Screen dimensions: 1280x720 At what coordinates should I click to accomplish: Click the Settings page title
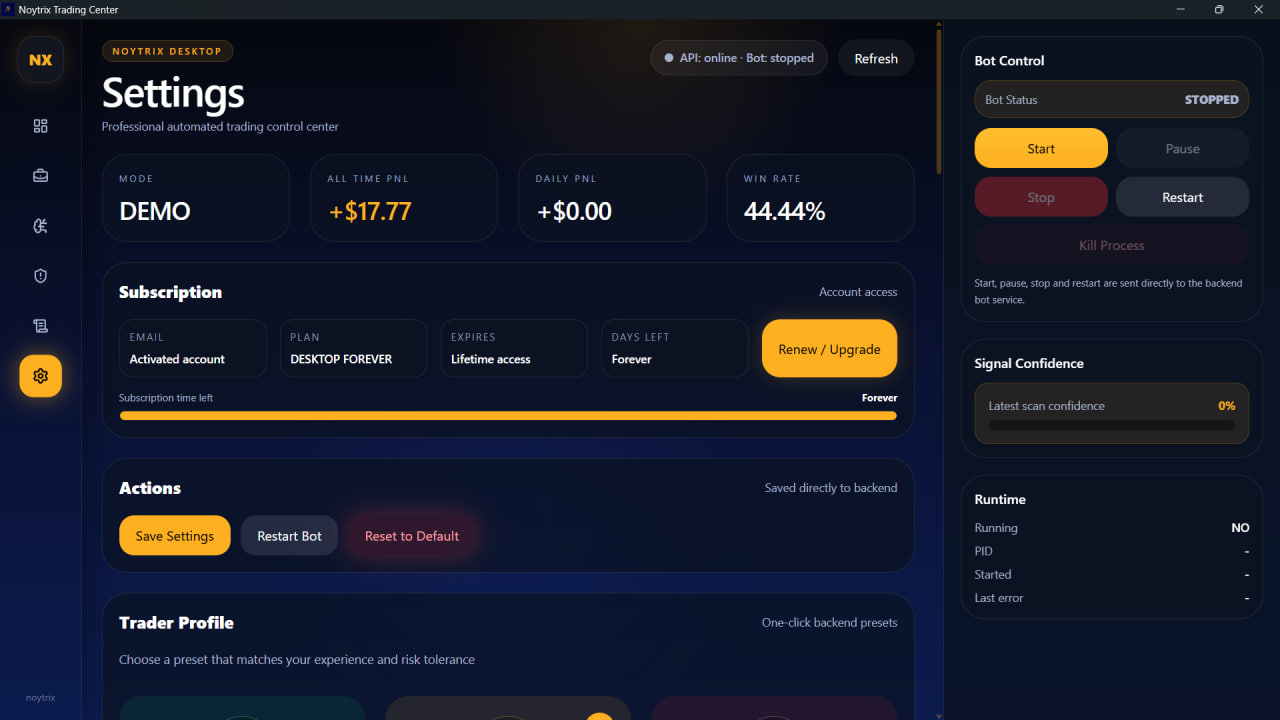(x=173, y=93)
